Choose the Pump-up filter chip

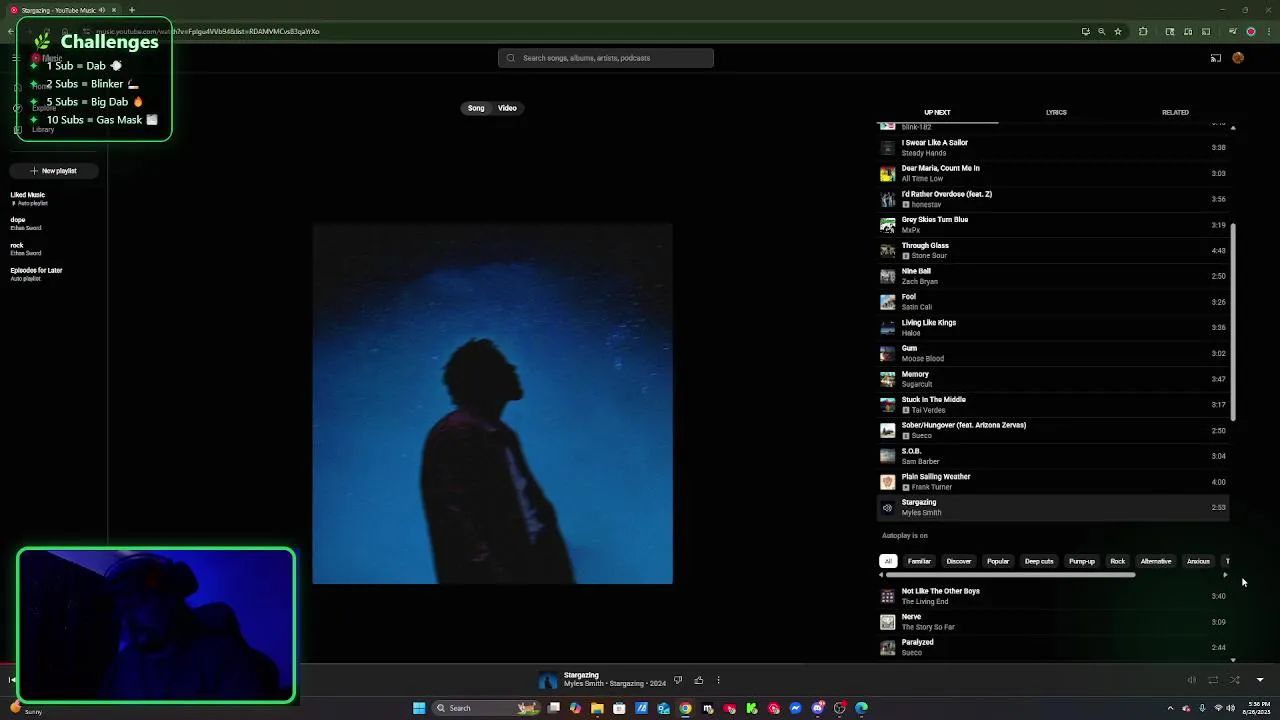tap(1082, 561)
